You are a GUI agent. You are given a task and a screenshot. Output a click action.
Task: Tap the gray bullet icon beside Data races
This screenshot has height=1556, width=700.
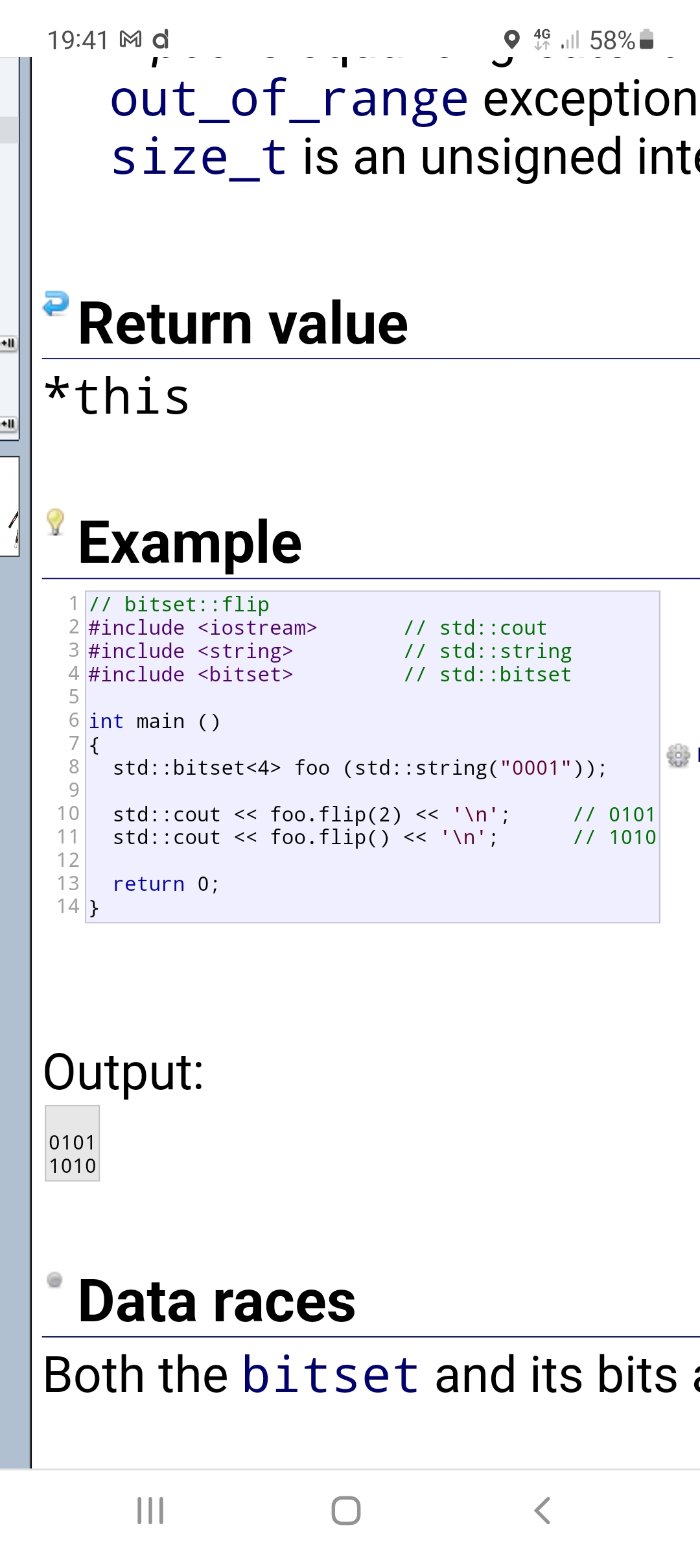(55, 1280)
